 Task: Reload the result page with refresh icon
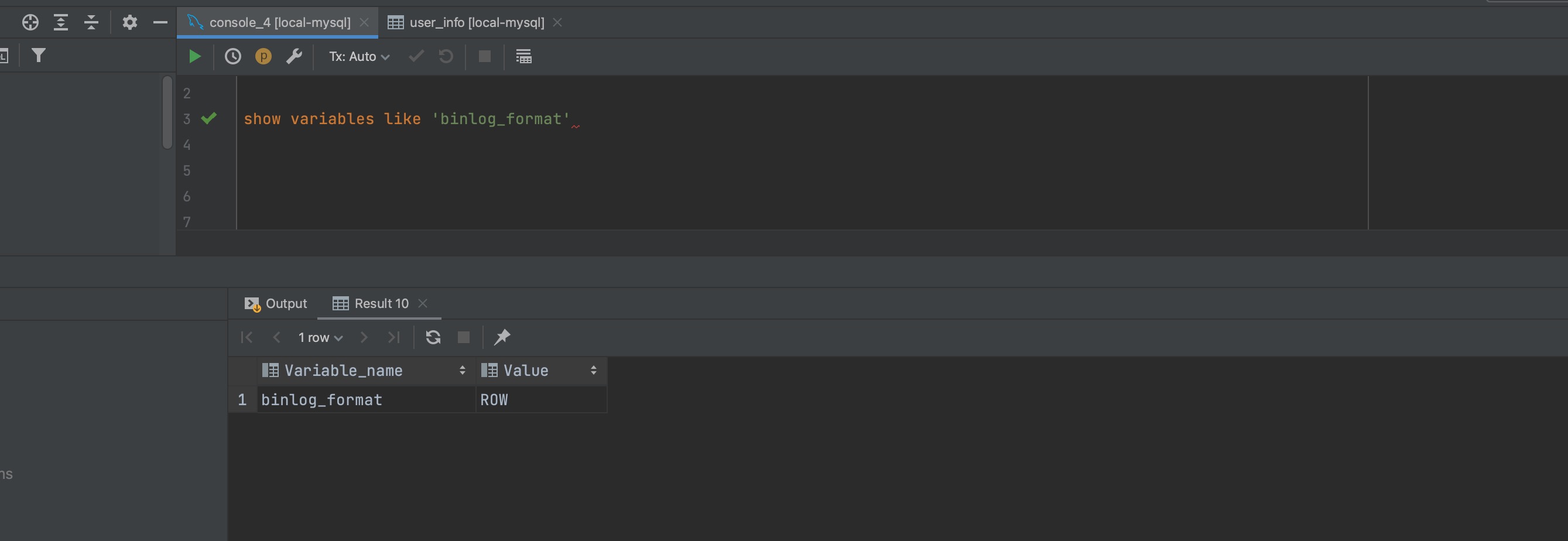click(x=433, y=338)
